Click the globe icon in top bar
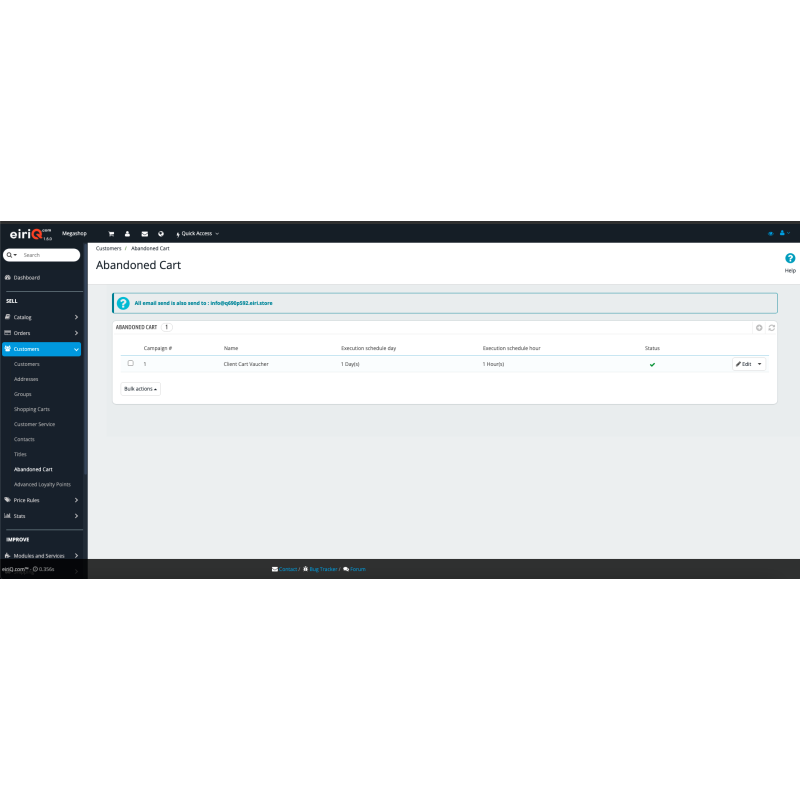 [161, 233]
